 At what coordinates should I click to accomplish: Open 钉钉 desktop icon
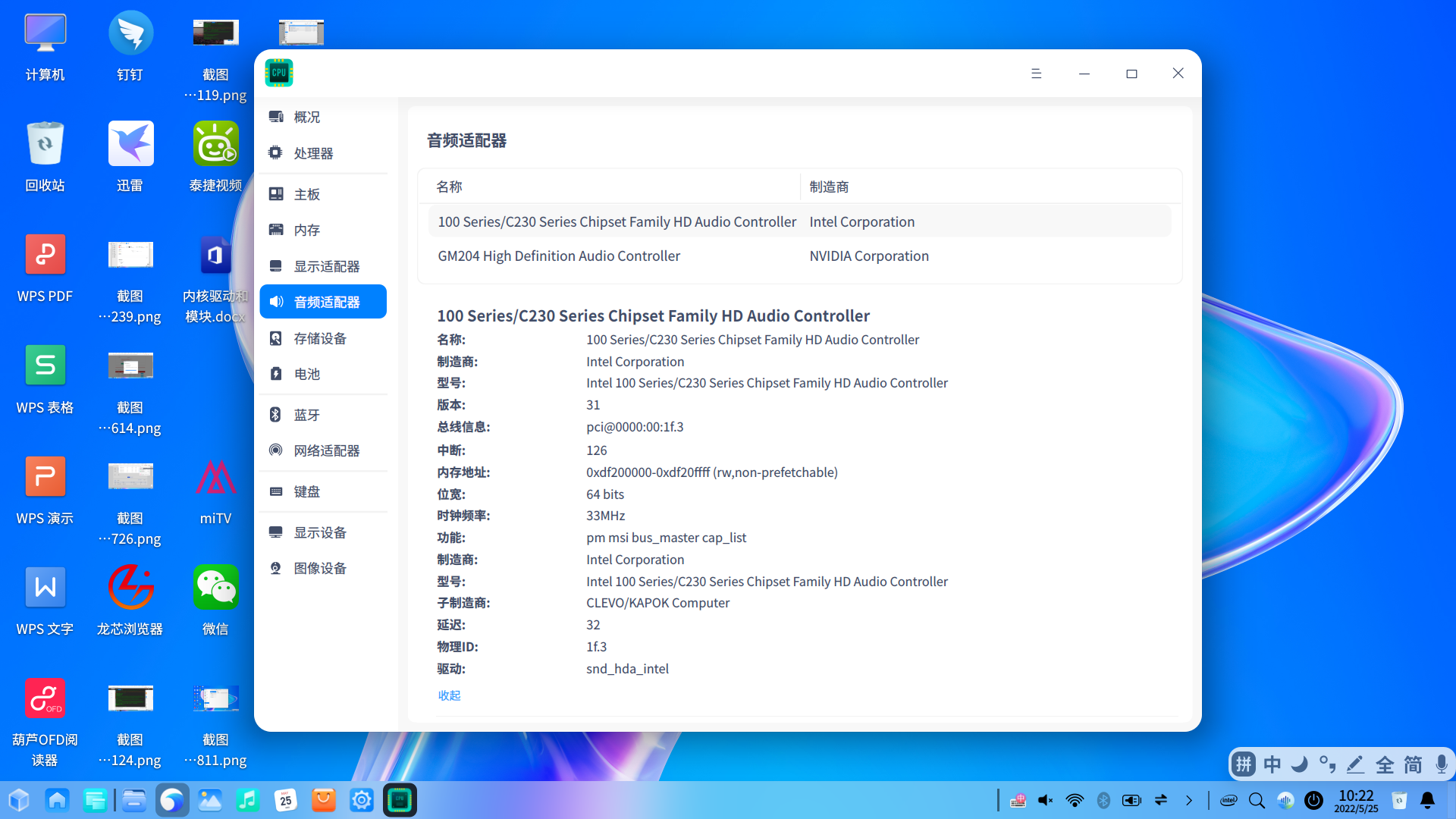[130, 47]
